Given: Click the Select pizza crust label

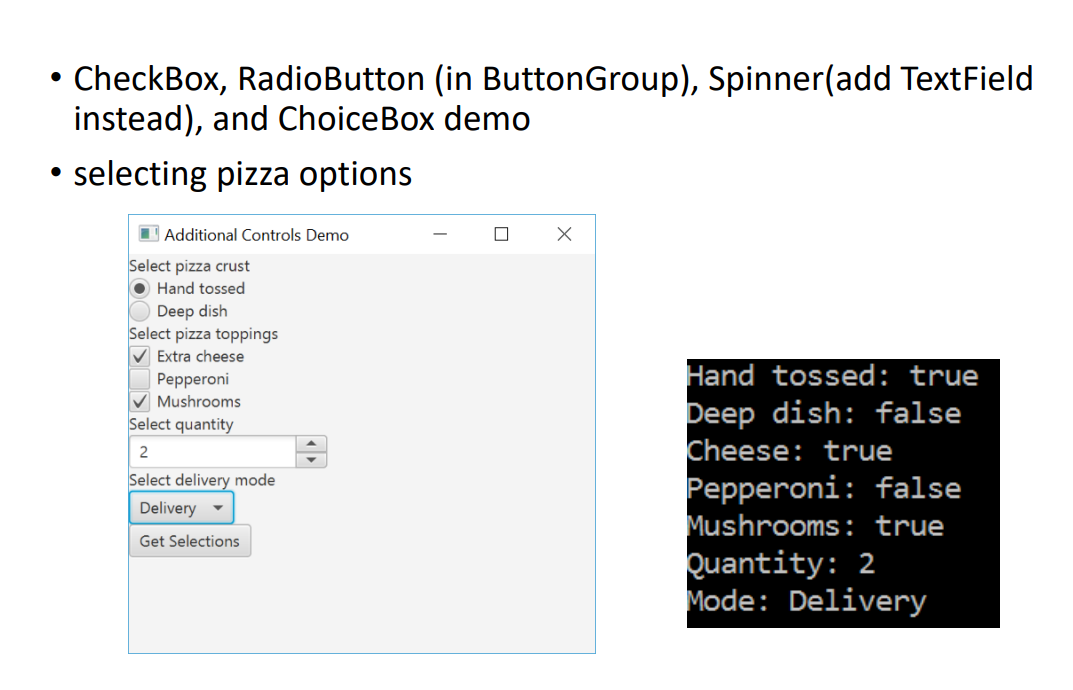Looking at the screenshot, I should point(189,266).
